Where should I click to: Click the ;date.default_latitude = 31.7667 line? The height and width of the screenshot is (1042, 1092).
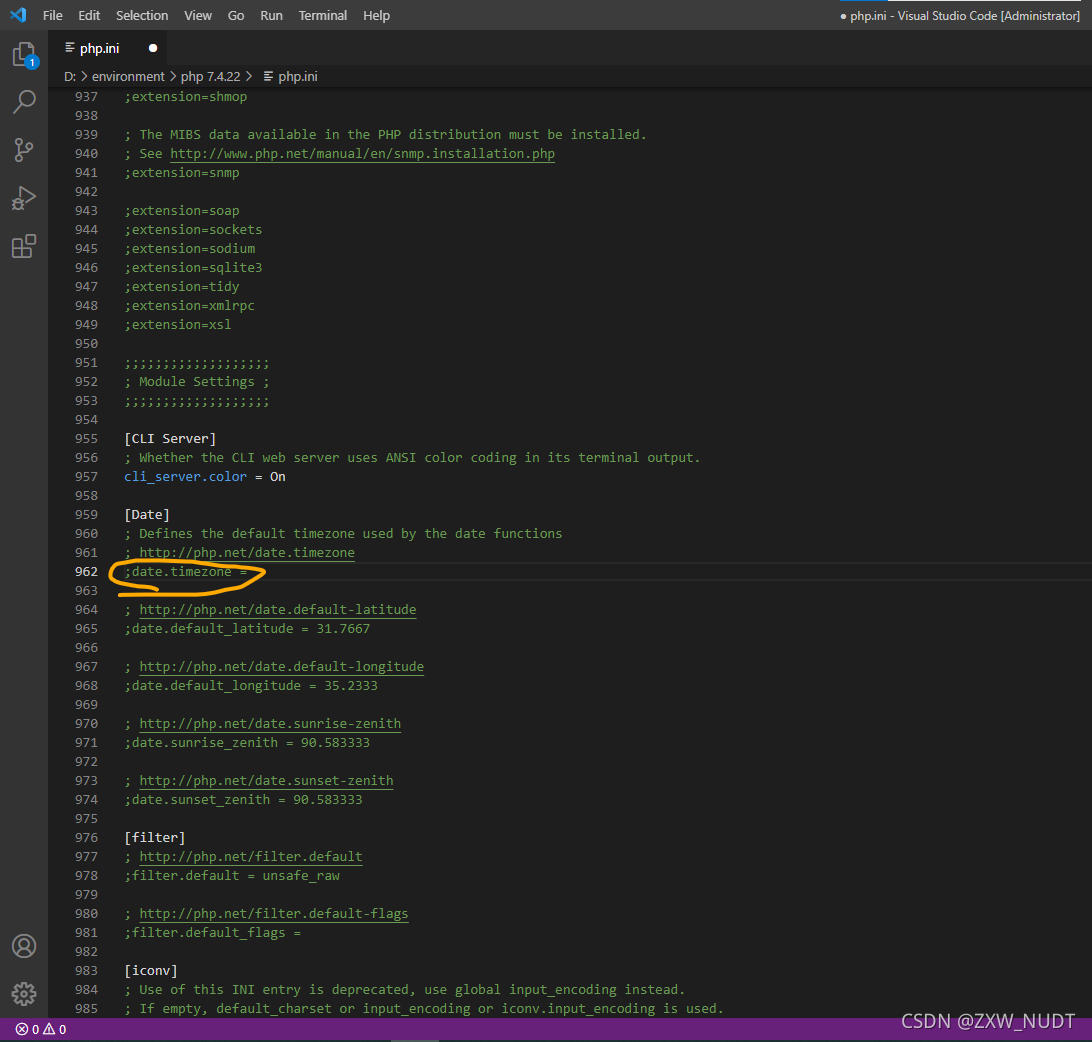click(247, 628)
